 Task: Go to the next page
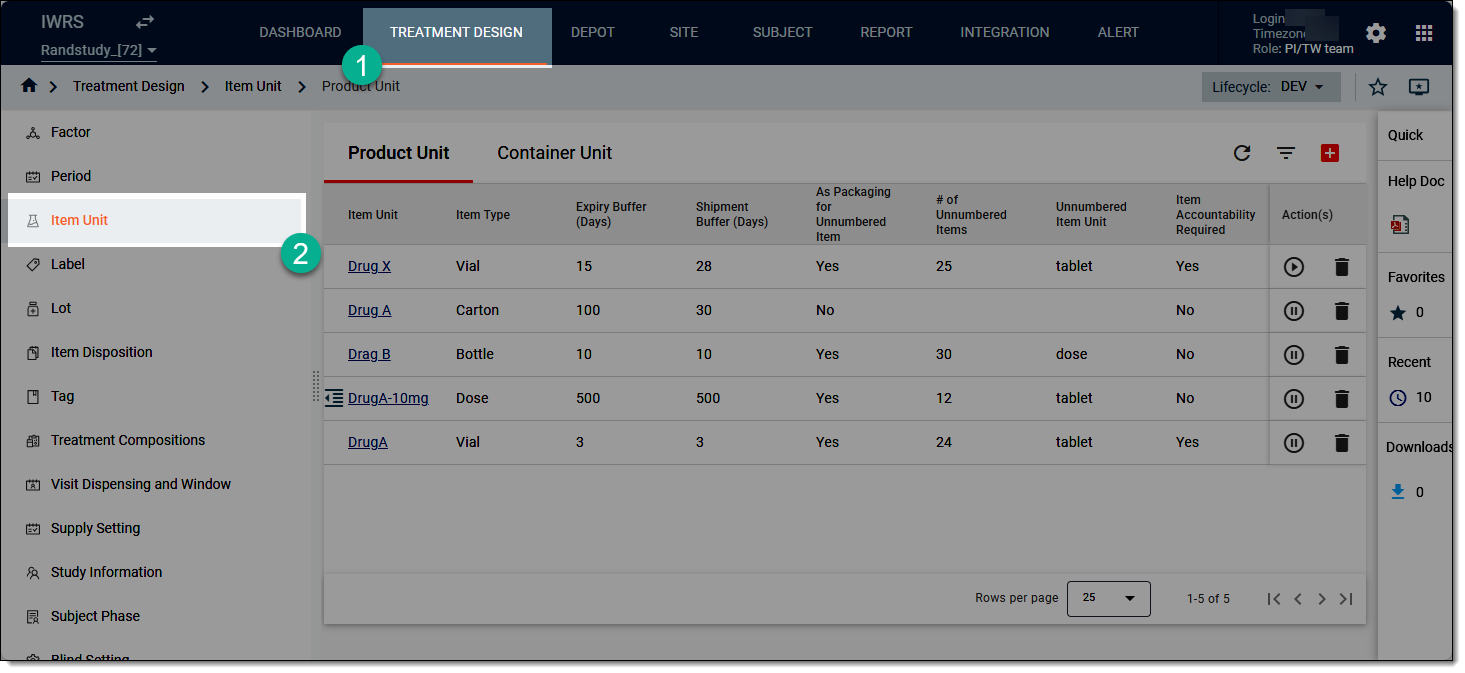[1322, 599]
